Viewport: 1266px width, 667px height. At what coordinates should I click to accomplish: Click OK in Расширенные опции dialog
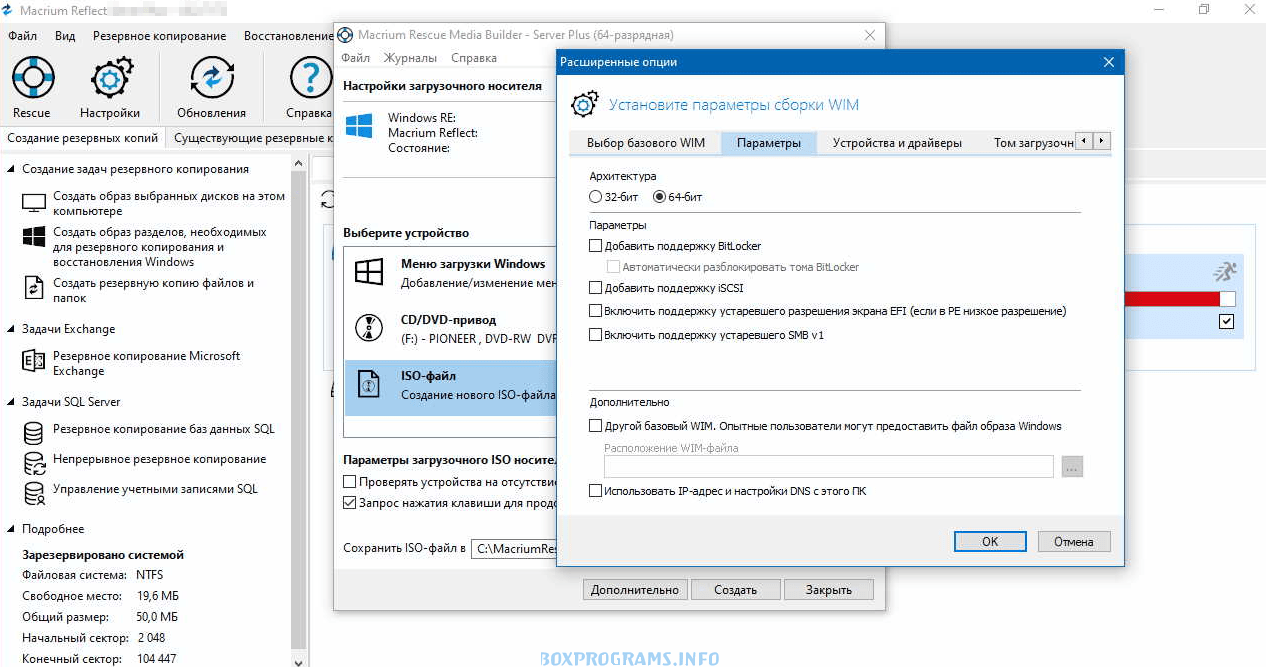click(990, 541)
